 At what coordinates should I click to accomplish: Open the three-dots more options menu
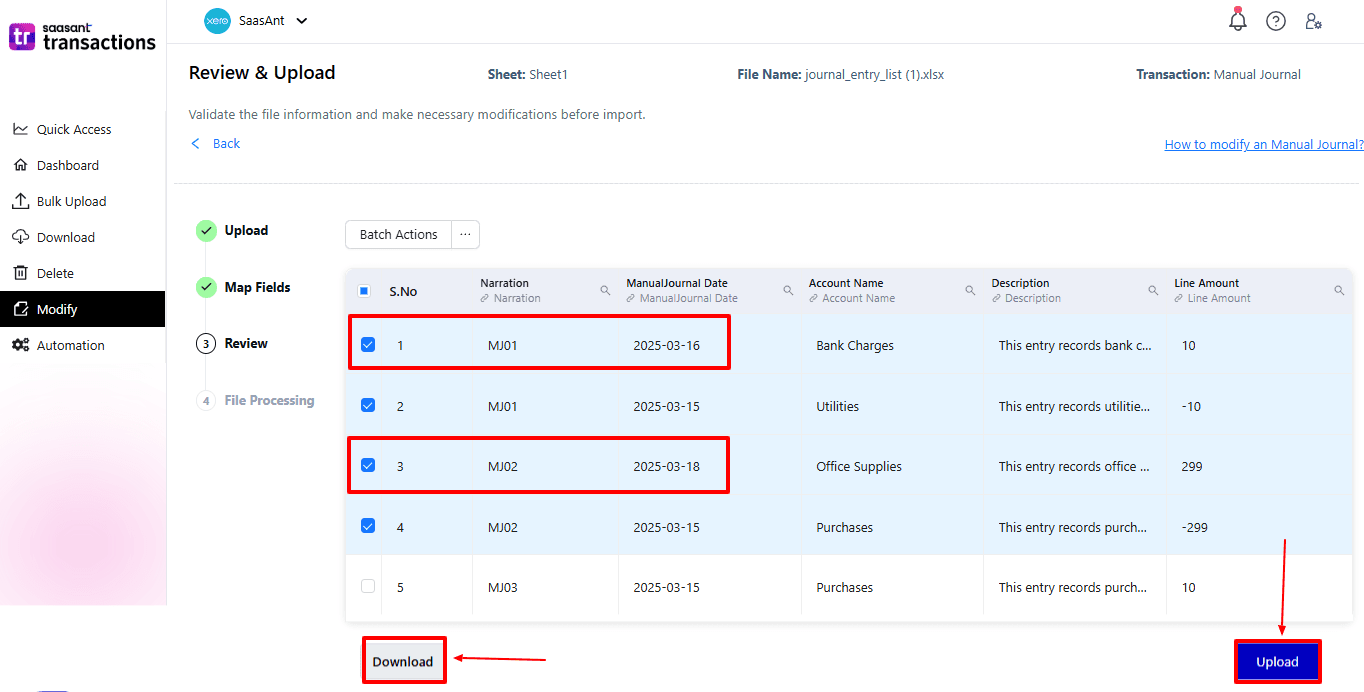(x=465, y=234)
